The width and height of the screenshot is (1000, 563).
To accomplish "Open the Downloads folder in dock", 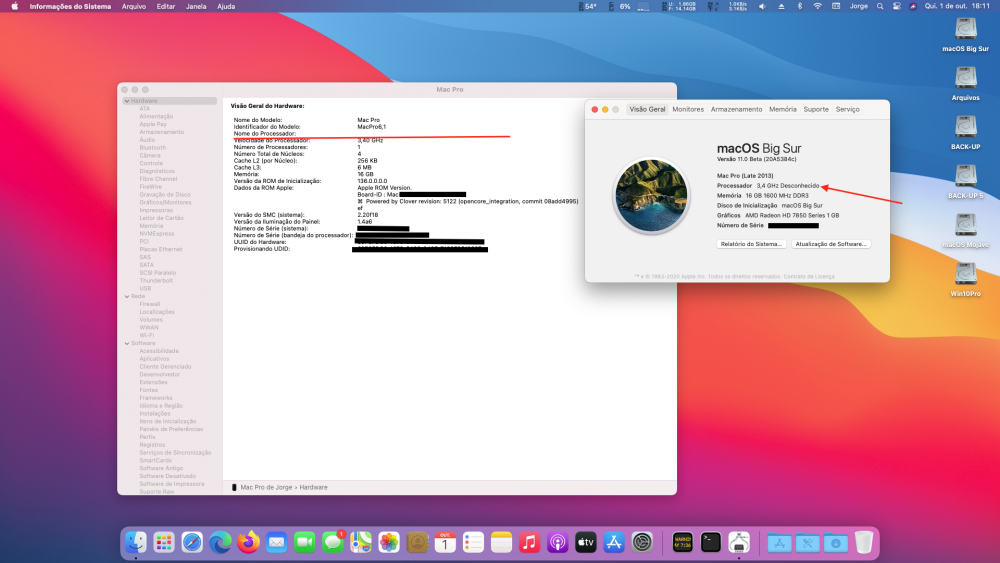I will tap(835, 543).
